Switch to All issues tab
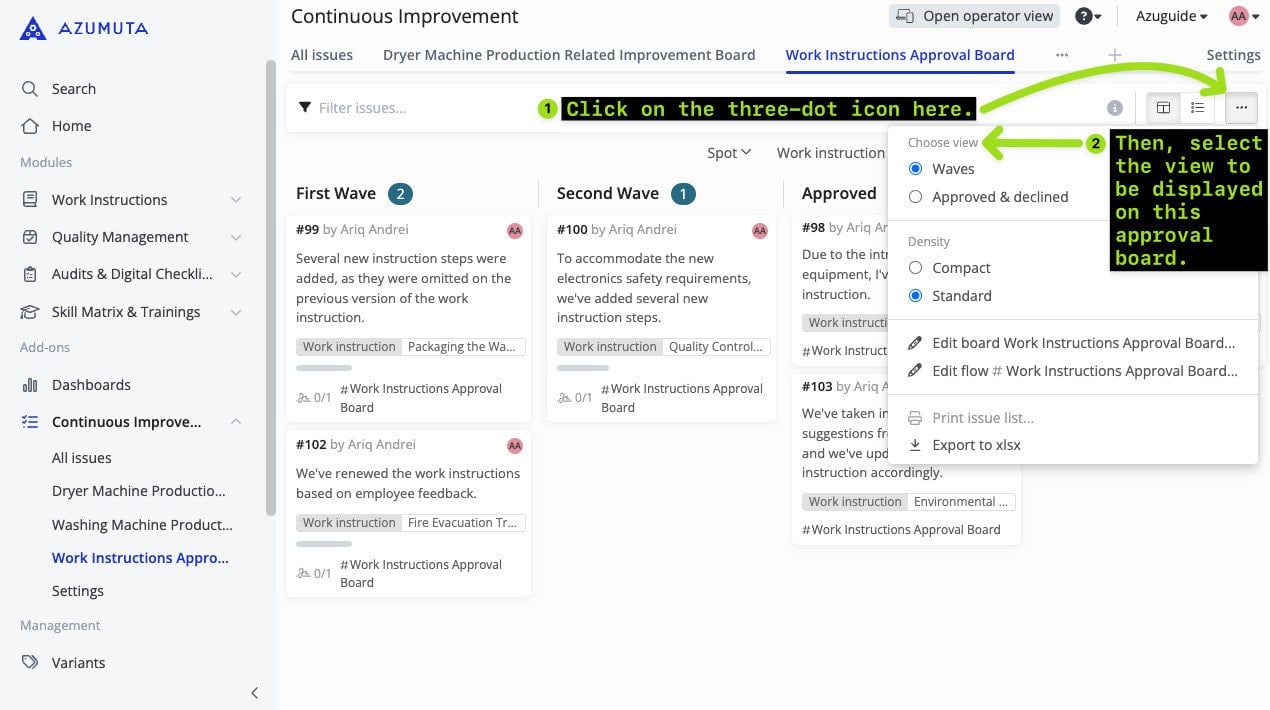 [x=322, y=55]
